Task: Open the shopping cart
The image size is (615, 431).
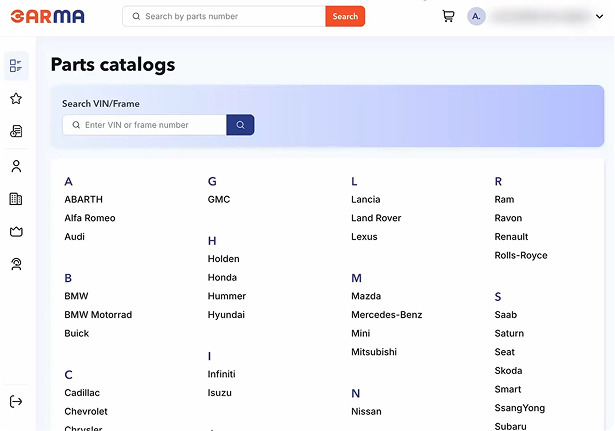Action: pyautogui.click(x=448, y=16)
